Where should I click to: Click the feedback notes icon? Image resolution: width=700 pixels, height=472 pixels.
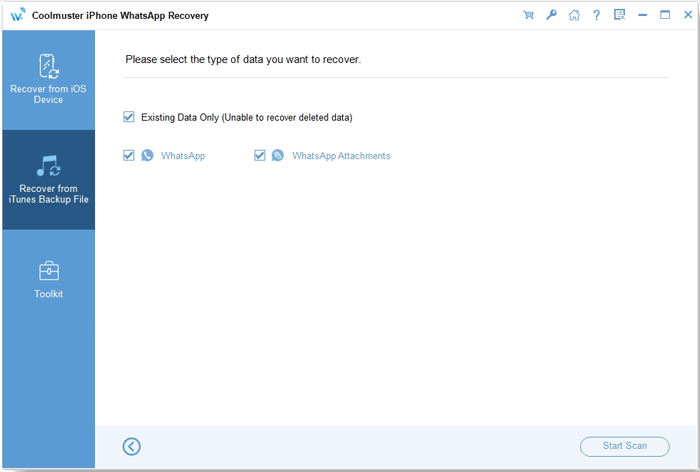click(619, 15)
